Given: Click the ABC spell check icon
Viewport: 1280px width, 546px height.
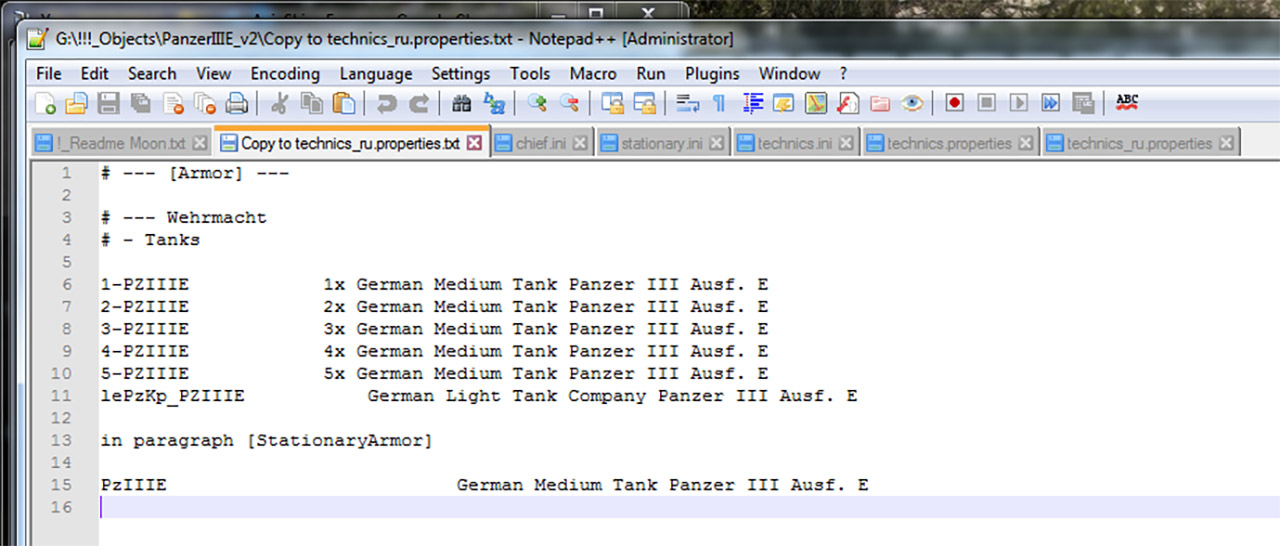Looking at the screenshot, I should (1127, 103).
